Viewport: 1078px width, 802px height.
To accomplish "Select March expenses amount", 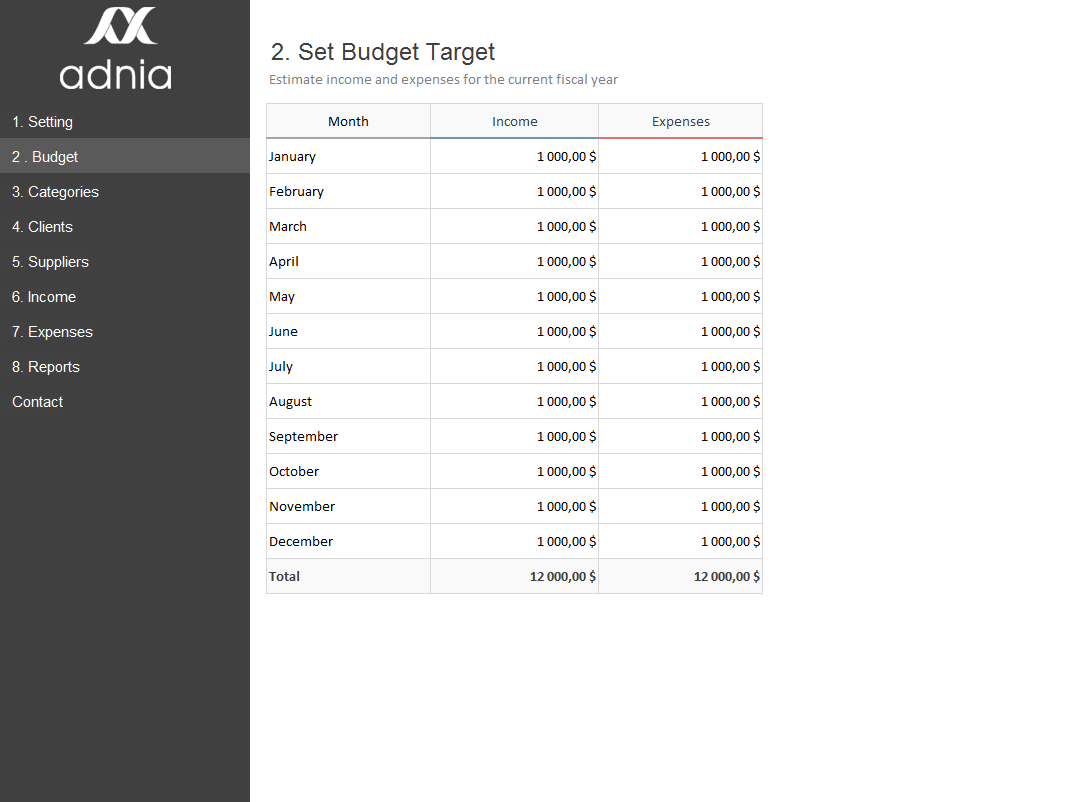I will click(681, 227).
